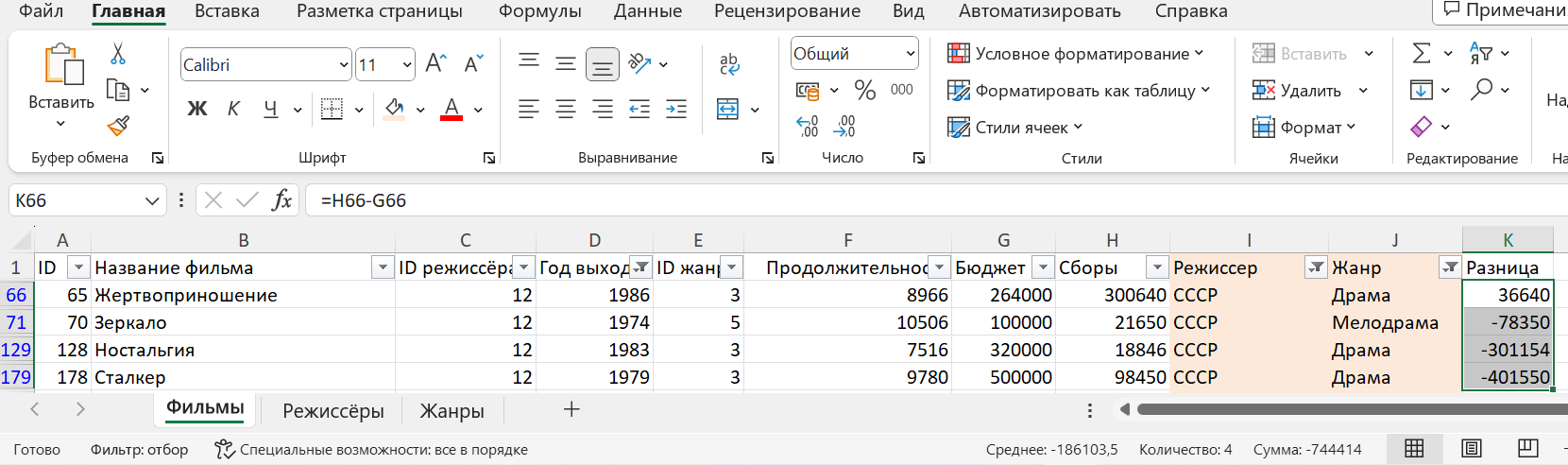Viewport: 1568px width, 465px height.
Task: Open the Общий number format dropdown
Action: (911, 54)
